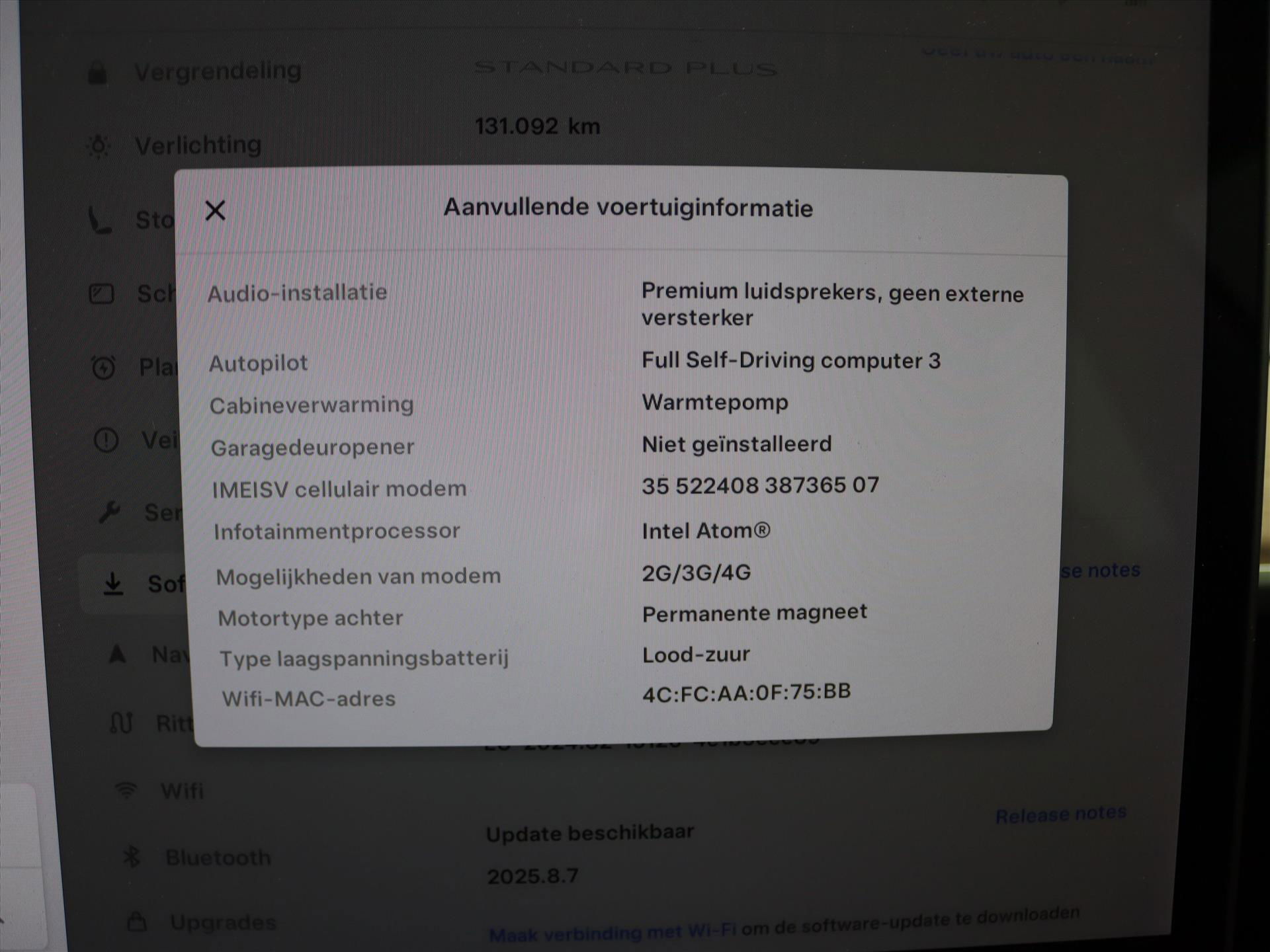
Task: Click the Veiligheid warning circle icon
Action: click(106, 440)
